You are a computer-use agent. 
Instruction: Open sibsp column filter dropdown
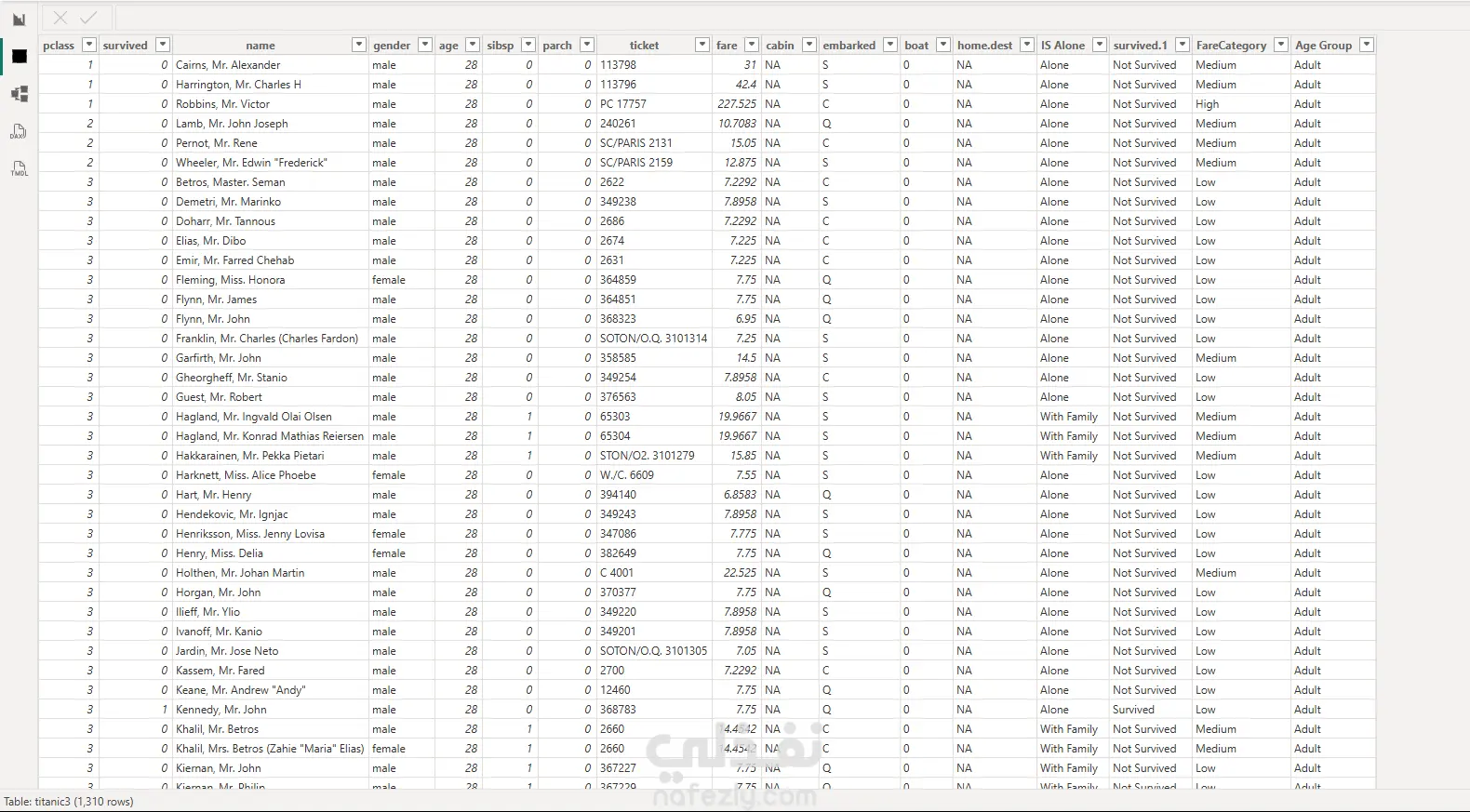528,45
